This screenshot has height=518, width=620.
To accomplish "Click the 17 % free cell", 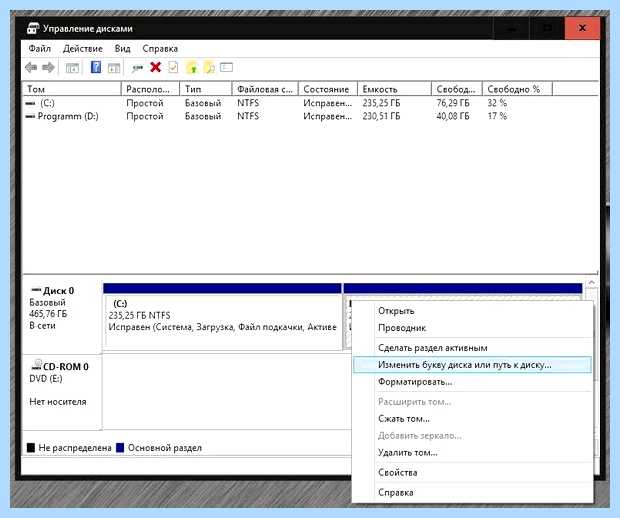I will coord(497,116).
